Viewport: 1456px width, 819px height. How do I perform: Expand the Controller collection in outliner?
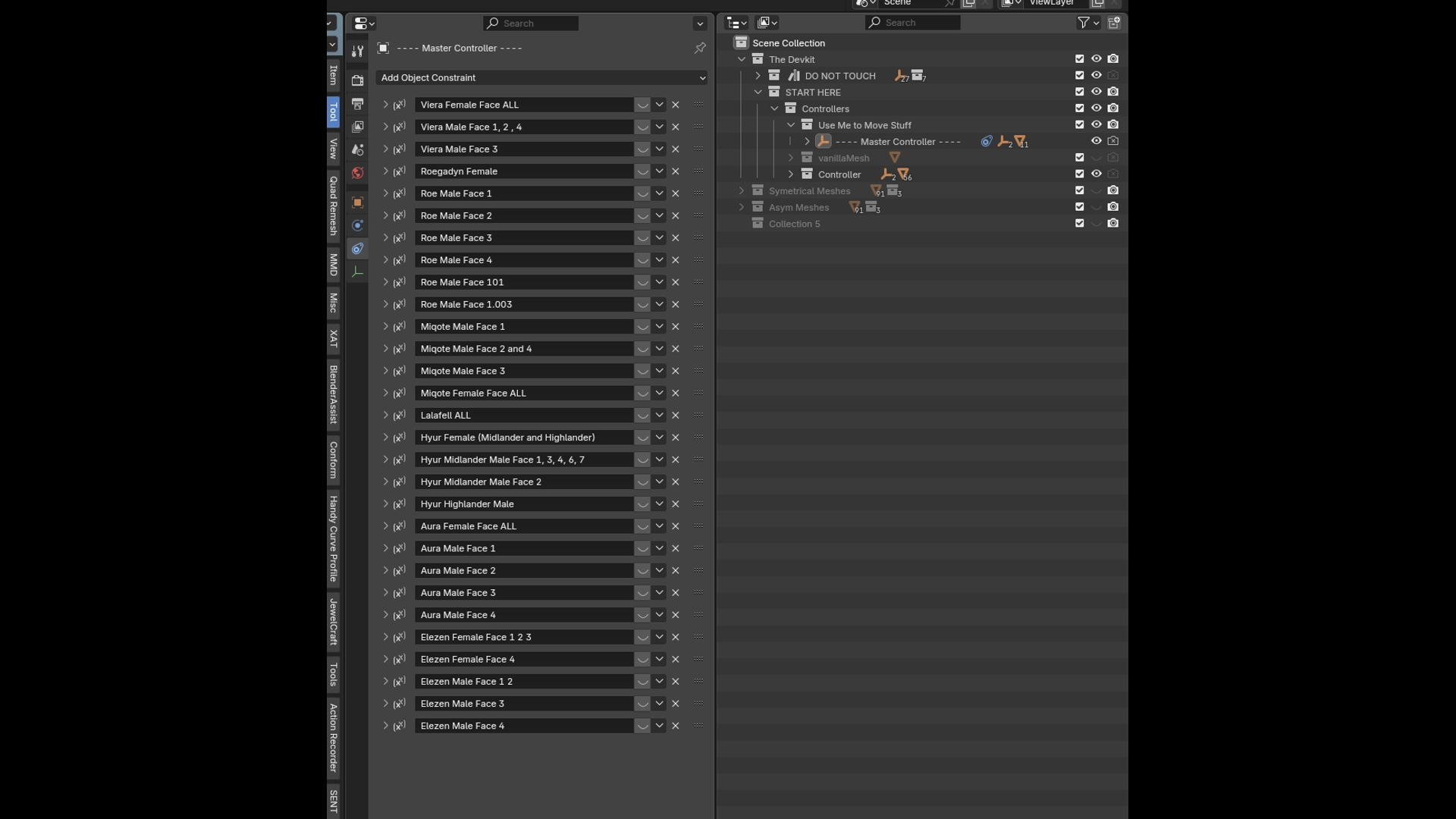791,174
